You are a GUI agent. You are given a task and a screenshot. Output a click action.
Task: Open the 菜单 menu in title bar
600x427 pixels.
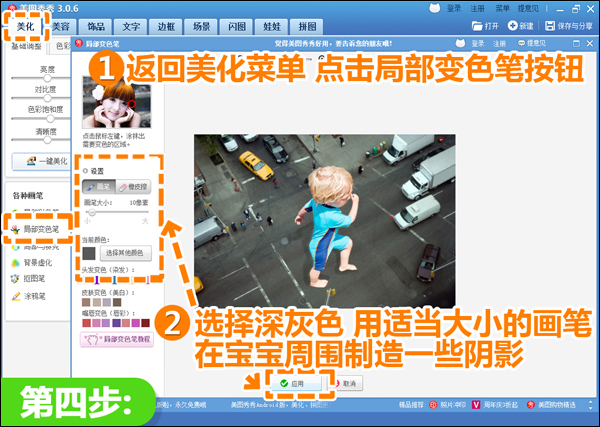pyautogui.click(x=502, y=8)
